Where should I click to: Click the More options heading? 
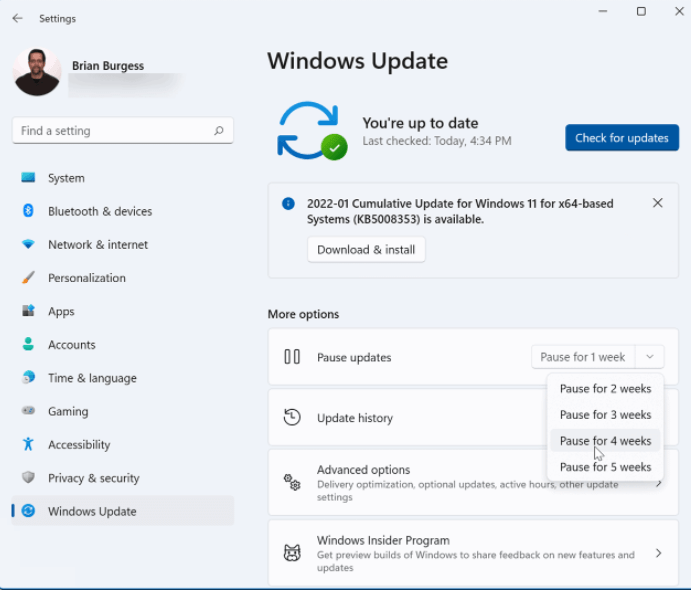click(x=303, y=314)
